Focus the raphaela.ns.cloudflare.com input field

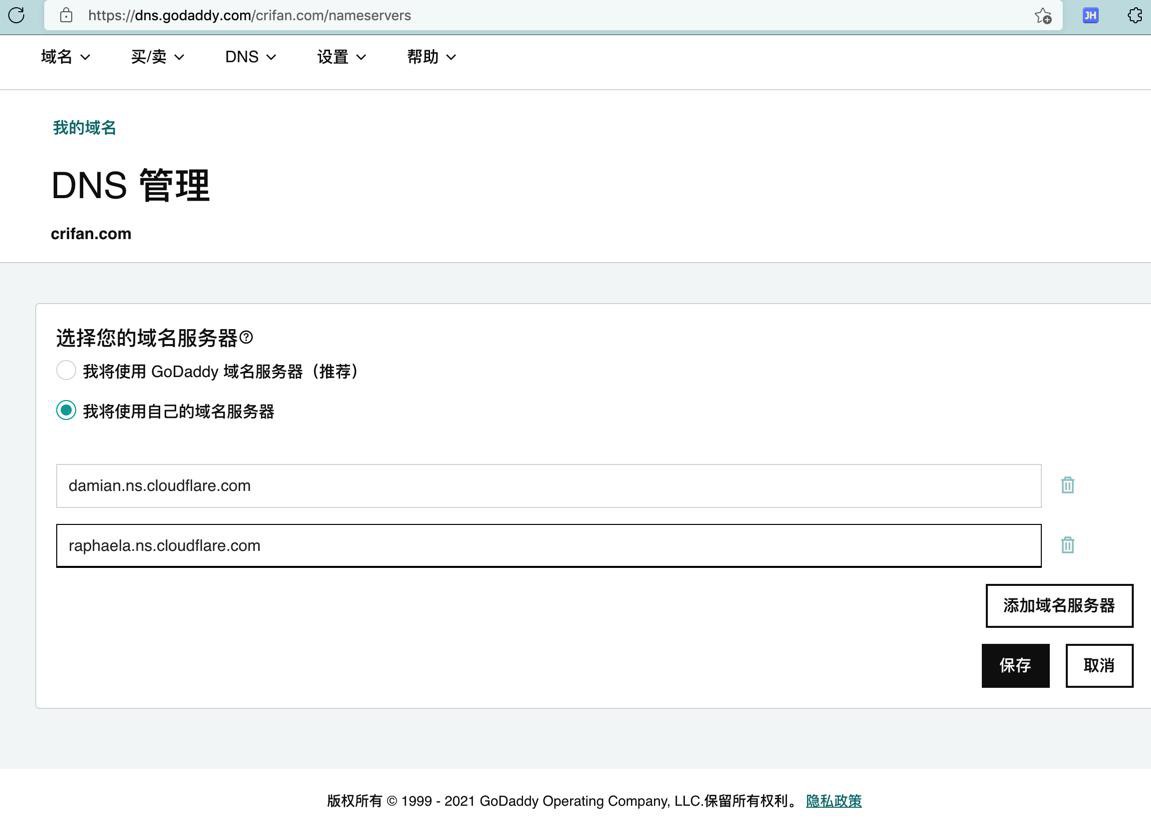click(x=548, y=545)
